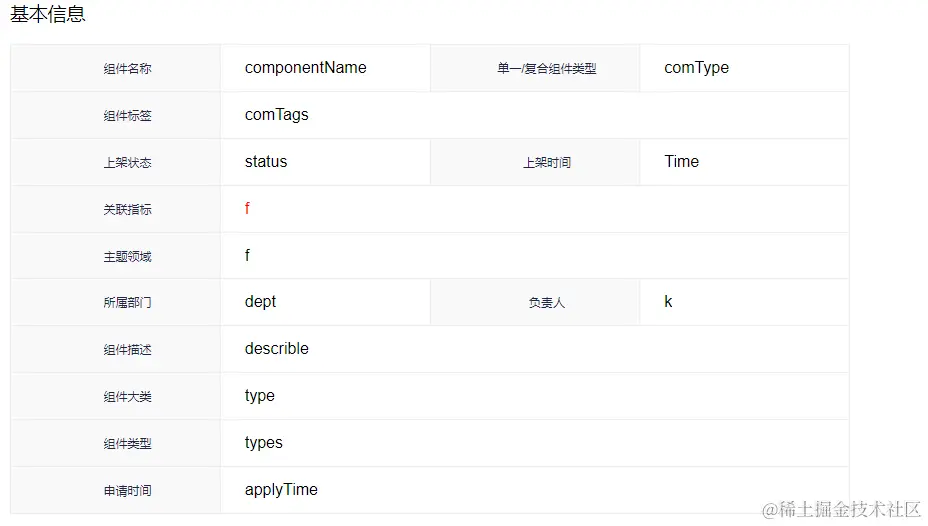Click the status value

[x=266, y=162]
